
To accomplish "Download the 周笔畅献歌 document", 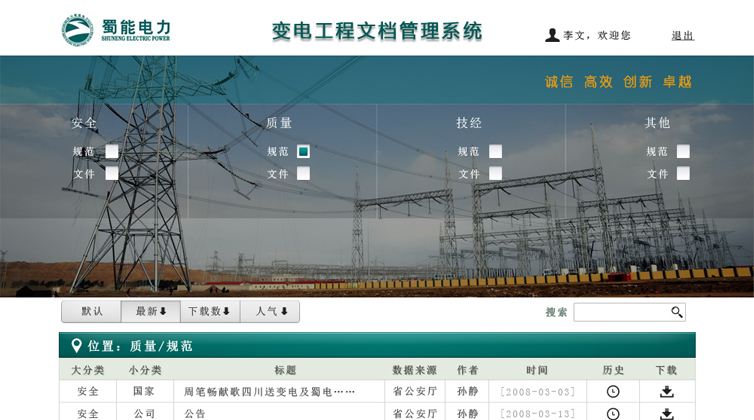I will (x=666, y=392).
